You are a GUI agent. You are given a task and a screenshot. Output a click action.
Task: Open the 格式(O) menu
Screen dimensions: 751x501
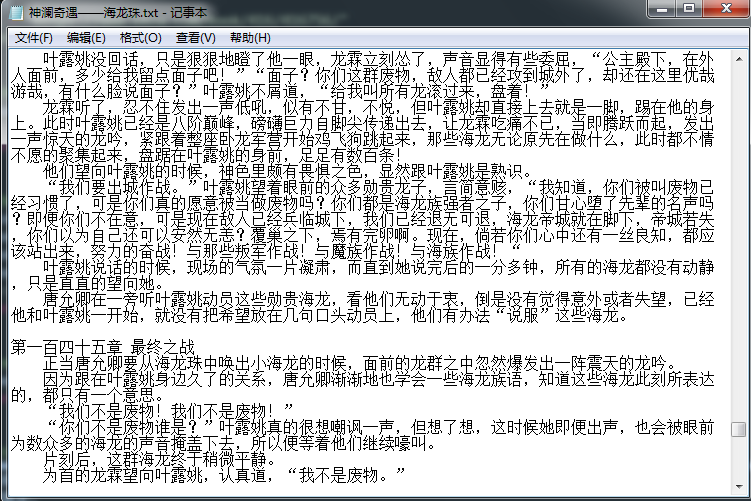[140, 38]
